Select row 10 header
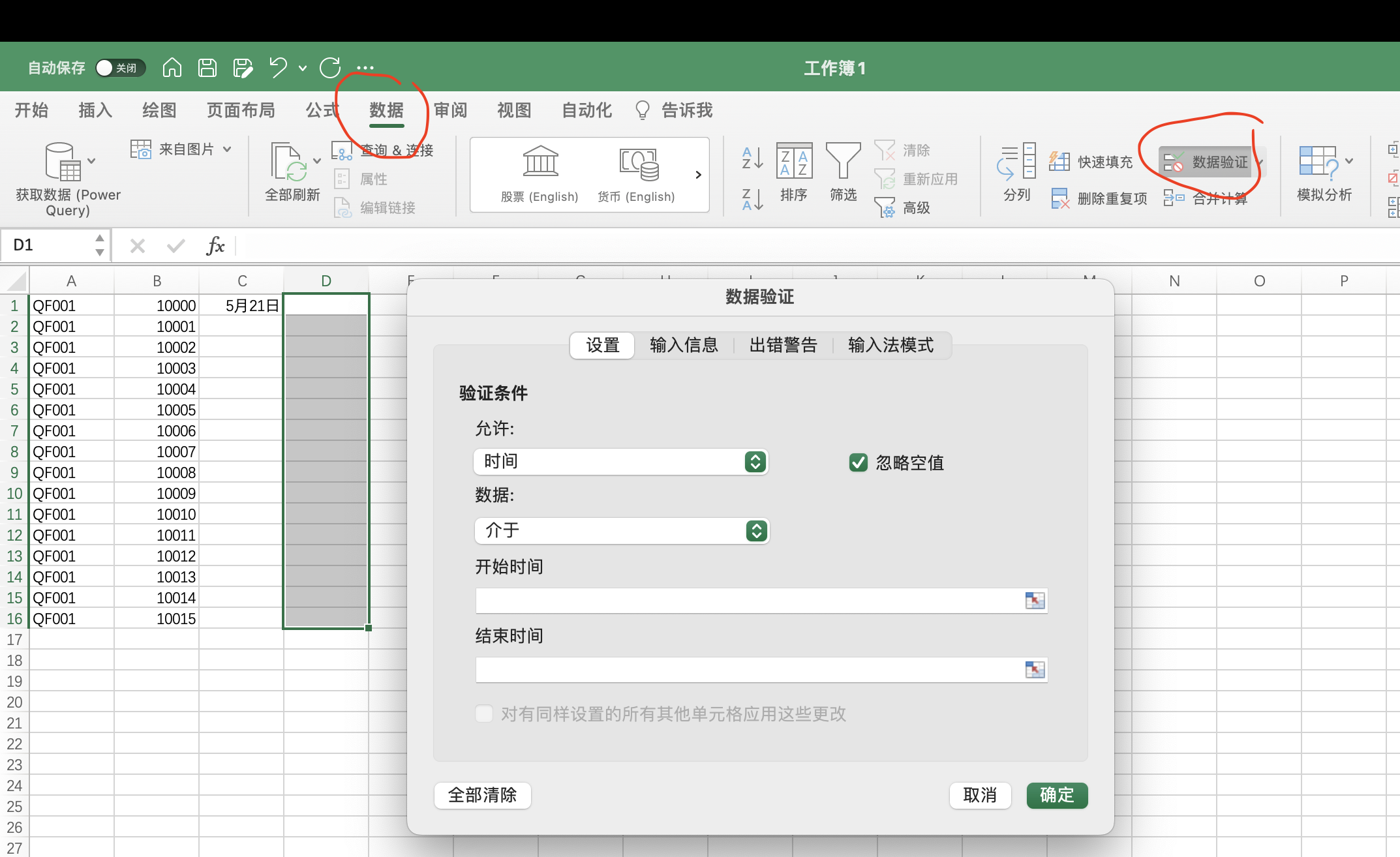This screenshot has height=857, width=1400. point(14,493)
